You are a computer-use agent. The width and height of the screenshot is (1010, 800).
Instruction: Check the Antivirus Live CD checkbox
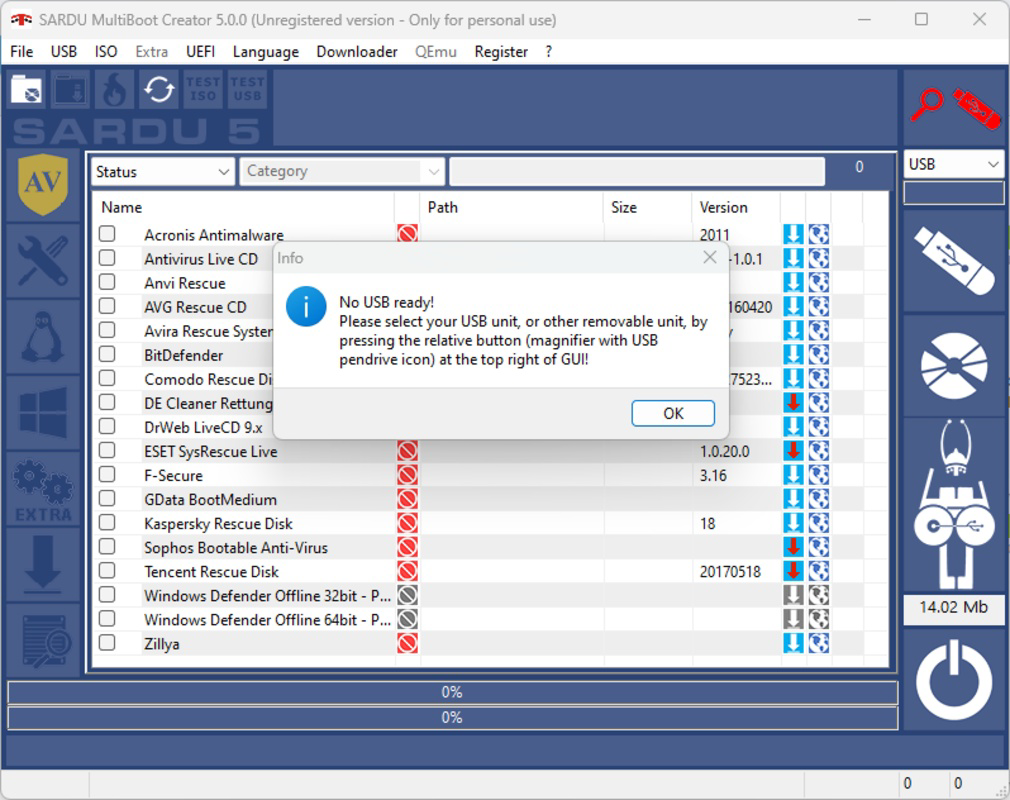tap(107, 258)
